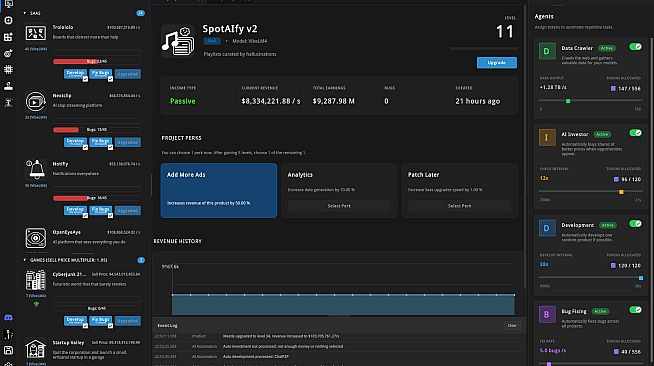This screenshot has width=654, height=366.
Task: Click the '$8,334,221.88 / s' revenue value
Action: pyautogui.click(x=271, y=101)
